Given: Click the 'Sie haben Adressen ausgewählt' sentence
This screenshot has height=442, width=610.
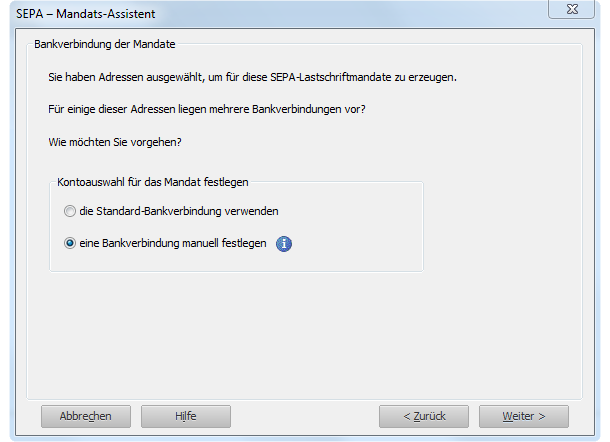Looking at the screenshot, I should point(252,77).
